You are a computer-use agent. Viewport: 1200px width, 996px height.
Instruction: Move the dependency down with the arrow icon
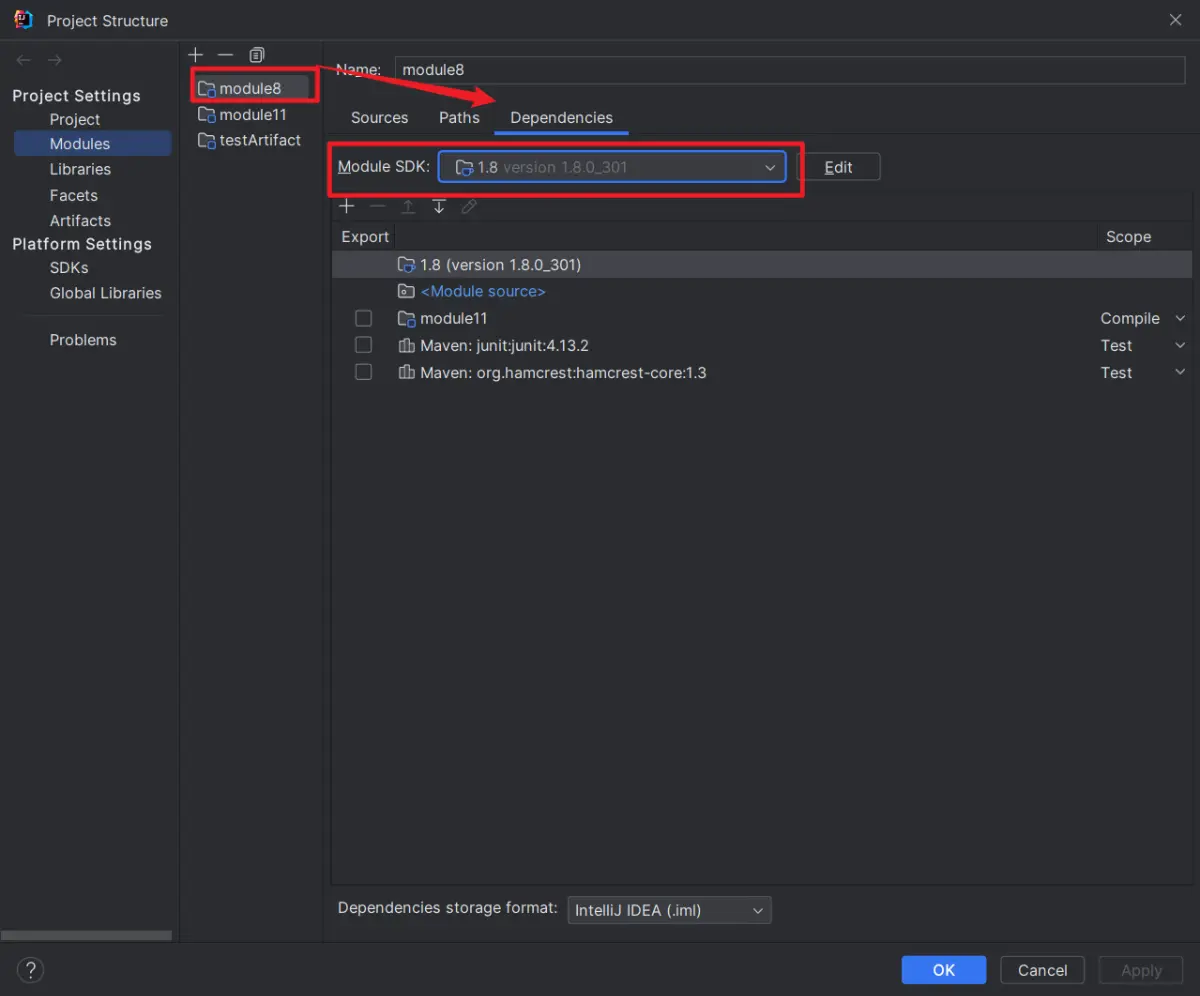[x=438, y=206]
